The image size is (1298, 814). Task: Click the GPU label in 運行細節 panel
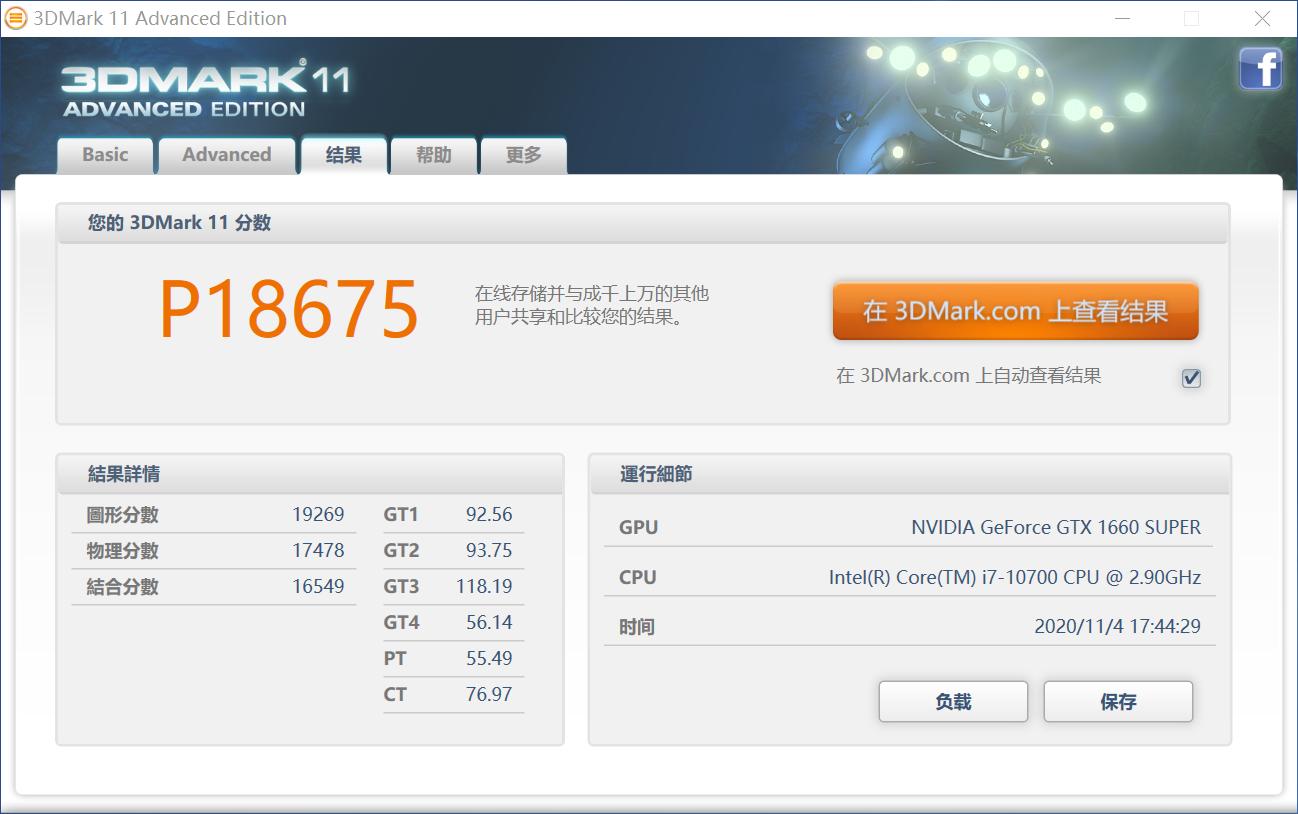coord(637,527)
